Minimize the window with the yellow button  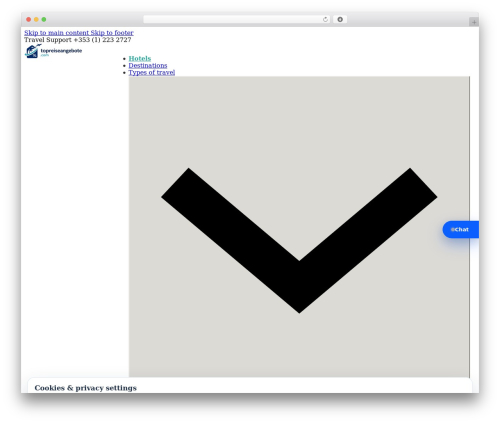pos(36,19)
